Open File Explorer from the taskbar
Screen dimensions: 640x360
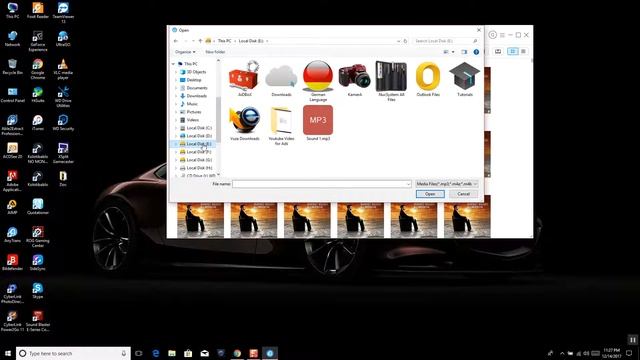(x=172, y=353)
